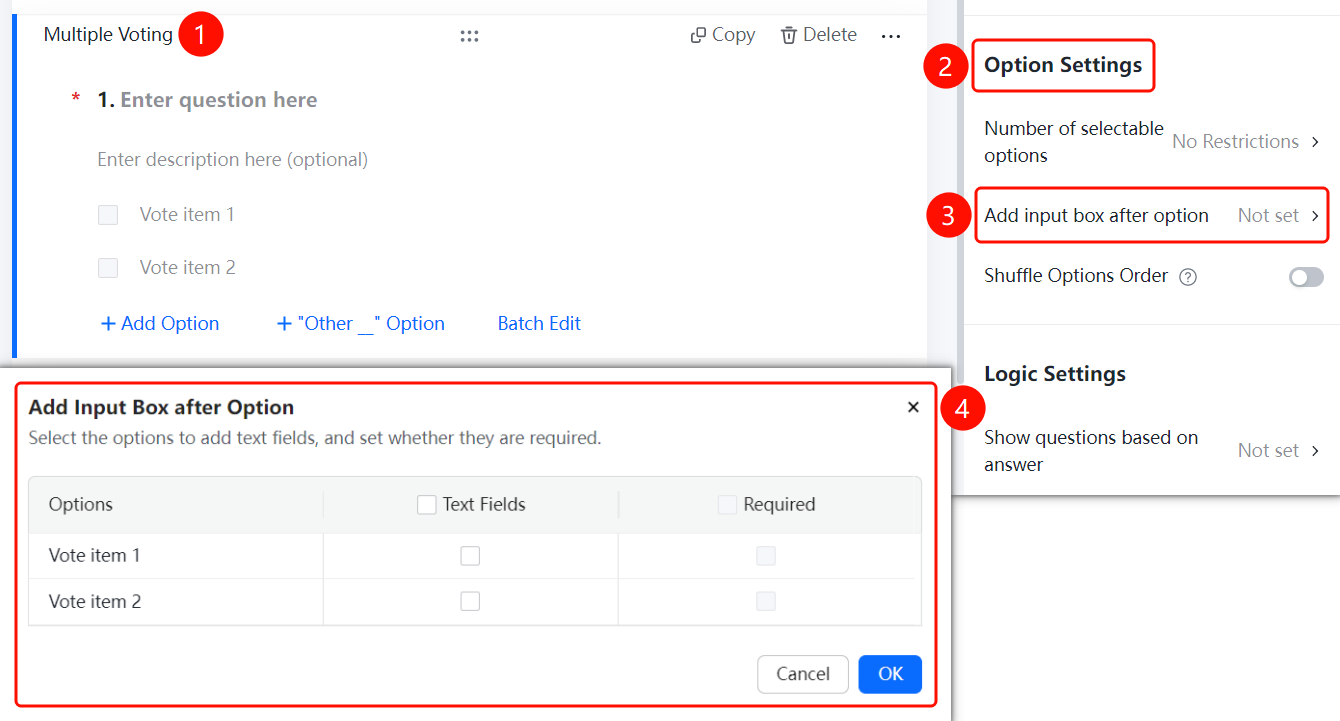The image size is (1340, 721).
Task: Click the Logic Settings heading
Action: click(1055, 374)
